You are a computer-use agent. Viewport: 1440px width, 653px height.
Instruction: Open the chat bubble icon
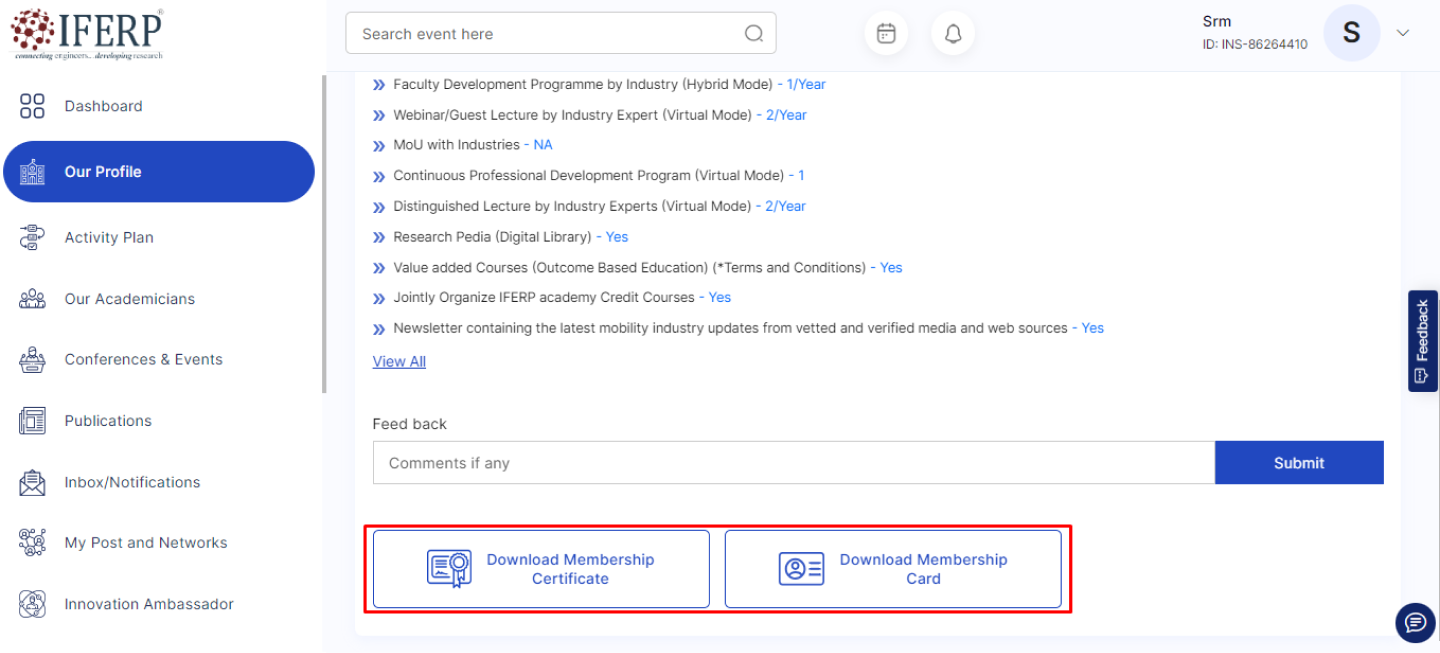(1415, 623)
